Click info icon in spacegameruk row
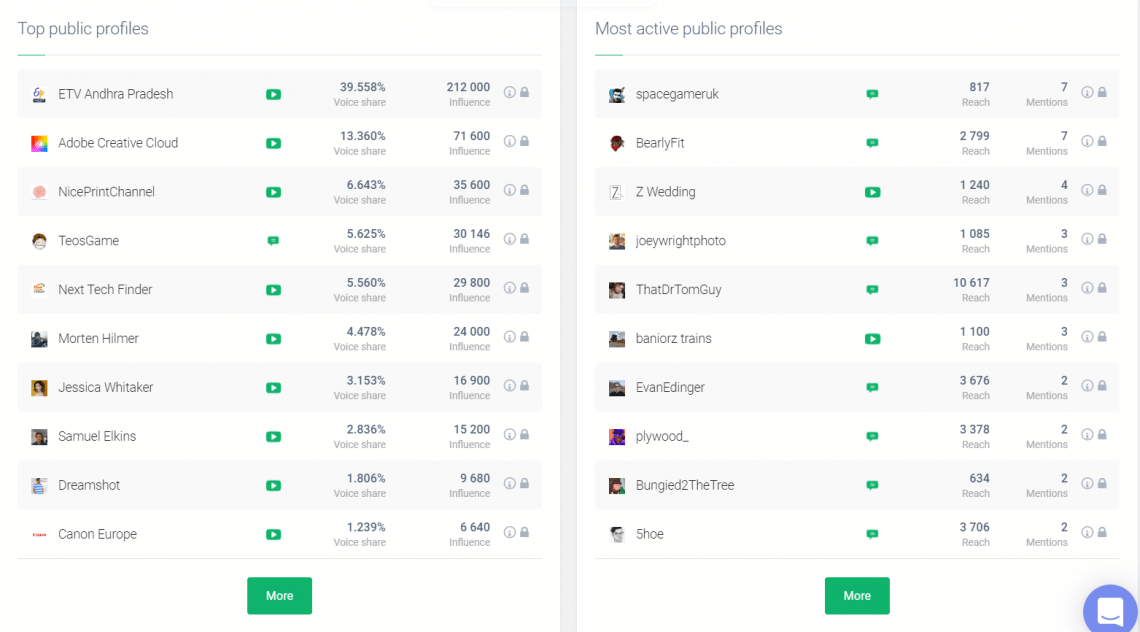The image size is (1140, 632). (x=1087, y=92)
